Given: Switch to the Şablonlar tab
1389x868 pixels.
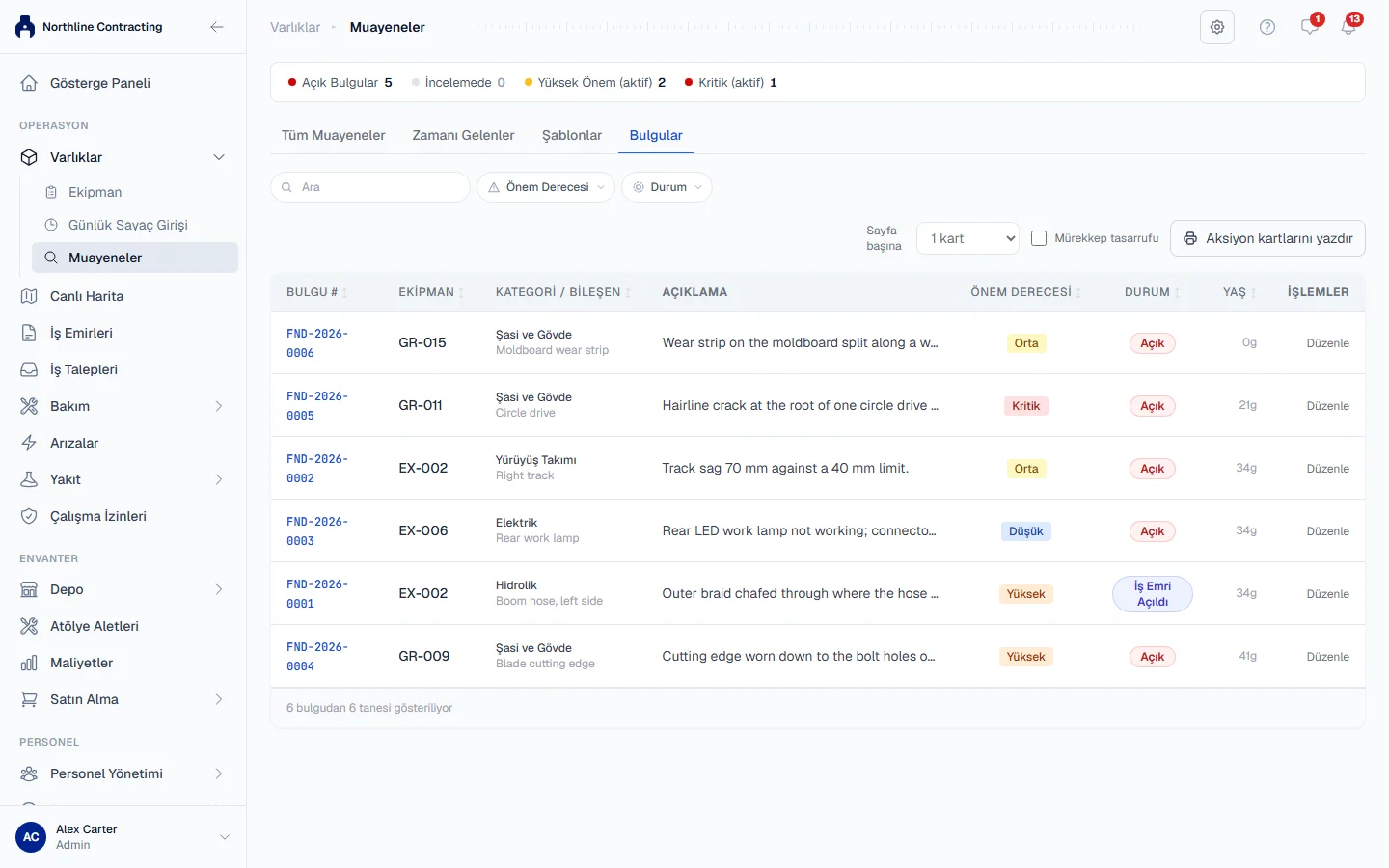Looking at the screenshot, I should (572, 135).
